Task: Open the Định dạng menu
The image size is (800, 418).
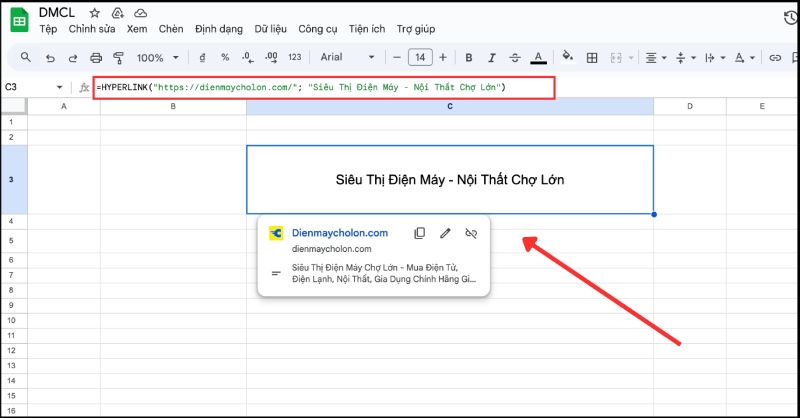Action: tap(219, 29)
